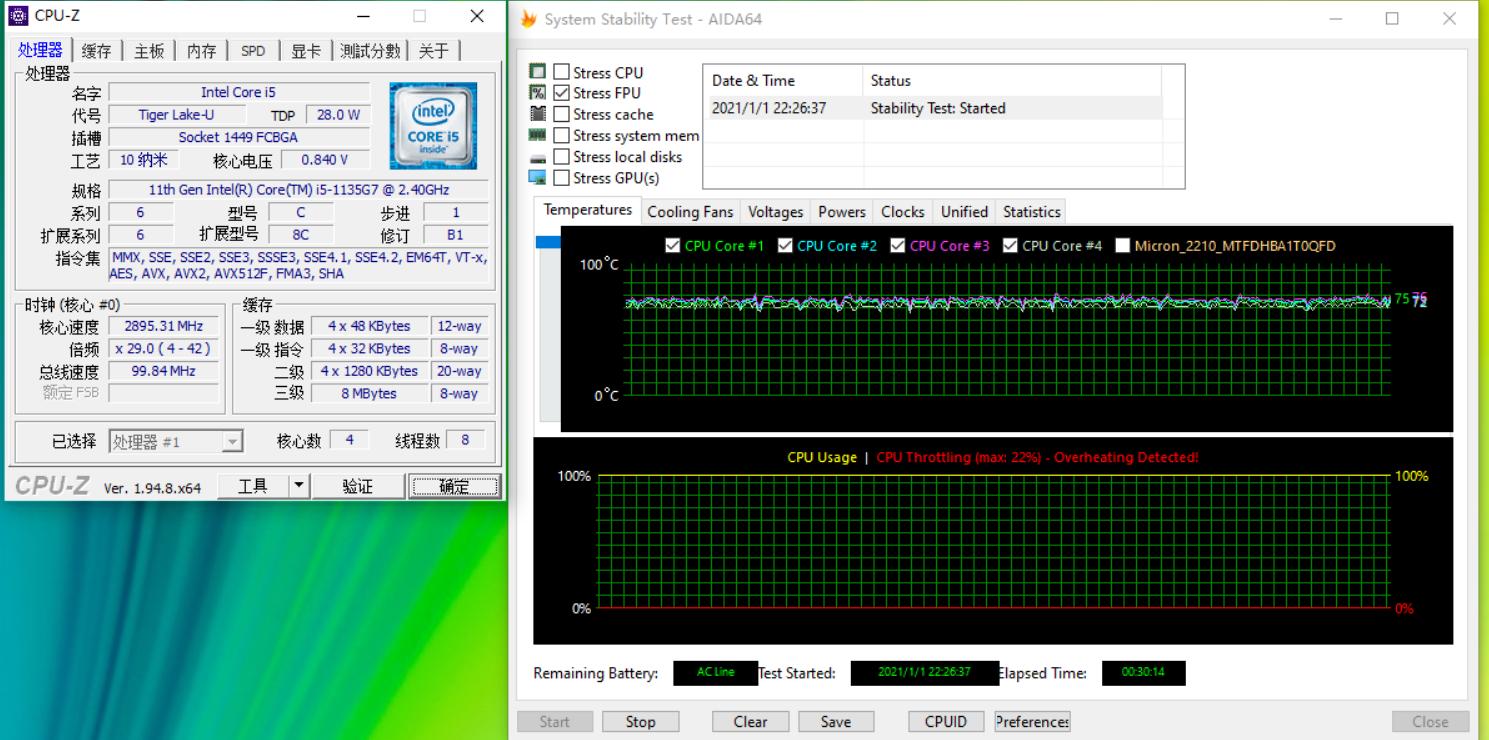The height and width of the screenshot is (740, 1489).
Task: Open the 内存 tab in CPU-Z
Action: click(x=202, y=51)
